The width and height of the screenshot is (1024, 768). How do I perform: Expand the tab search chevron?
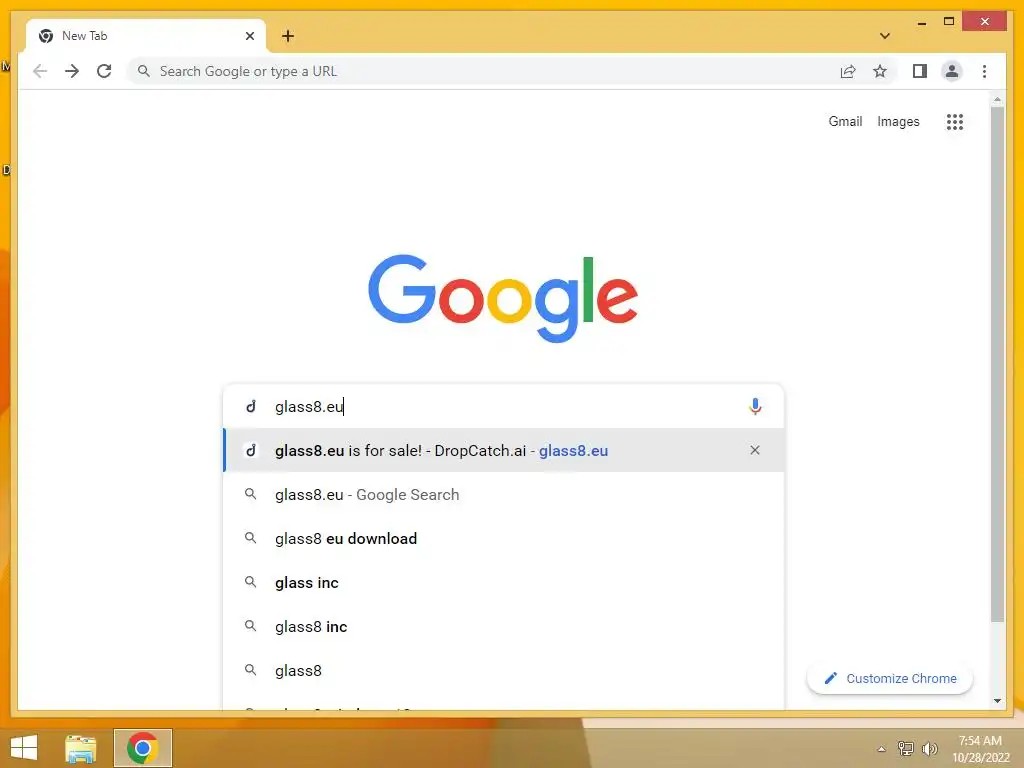click(884, 36)
